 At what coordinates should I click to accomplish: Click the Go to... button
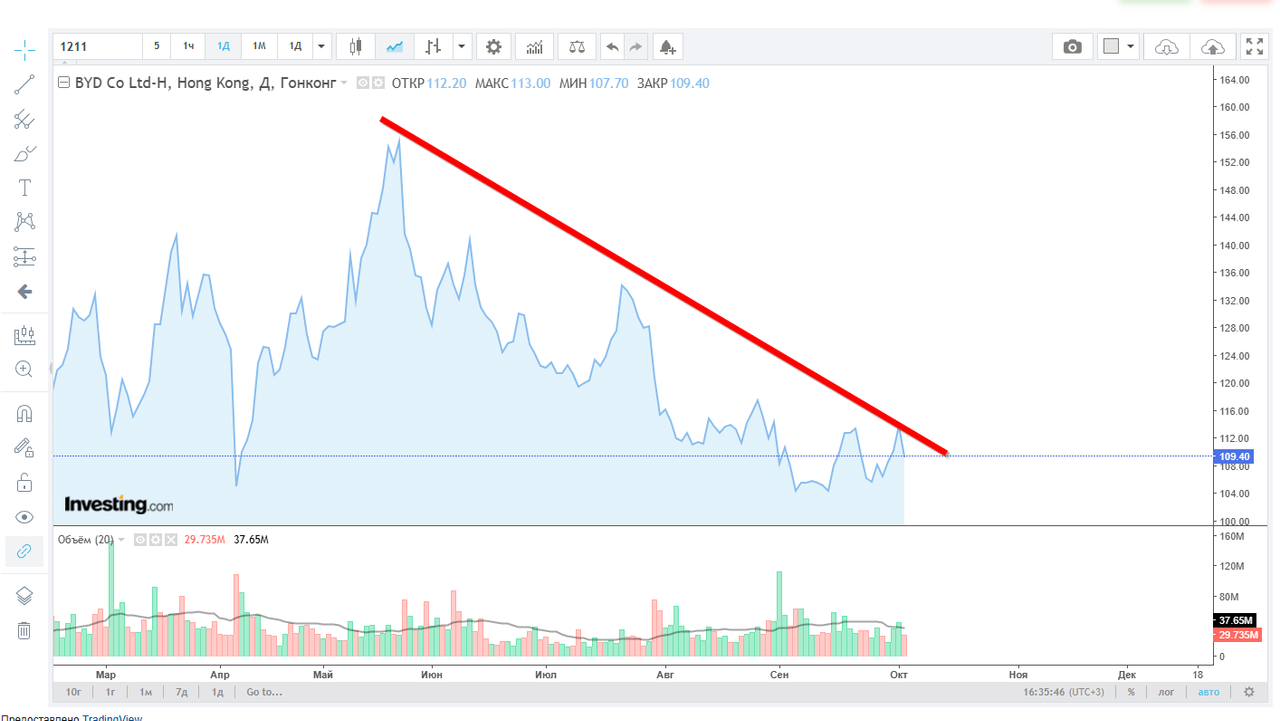264,692
